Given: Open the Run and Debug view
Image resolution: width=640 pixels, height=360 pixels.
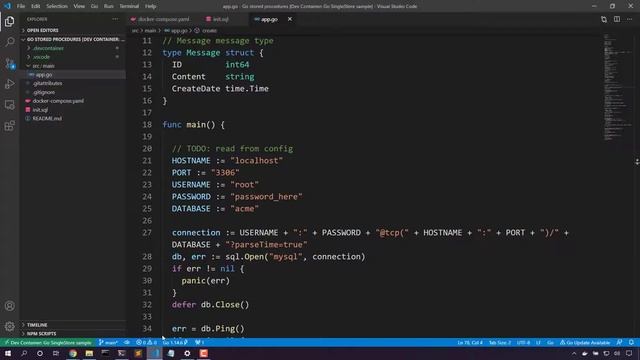Looking at the screenshot, I should click(9, 84).
